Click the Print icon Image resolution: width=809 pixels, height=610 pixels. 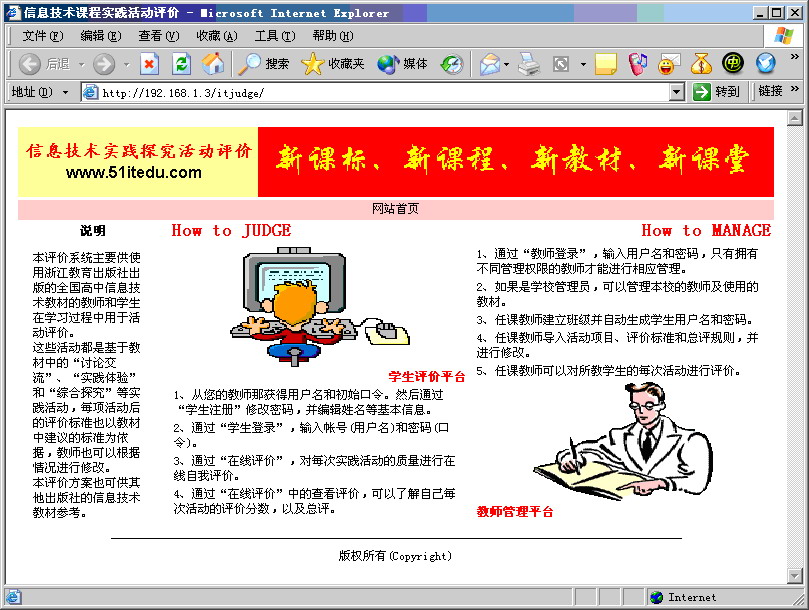click(x=529, y=64)
